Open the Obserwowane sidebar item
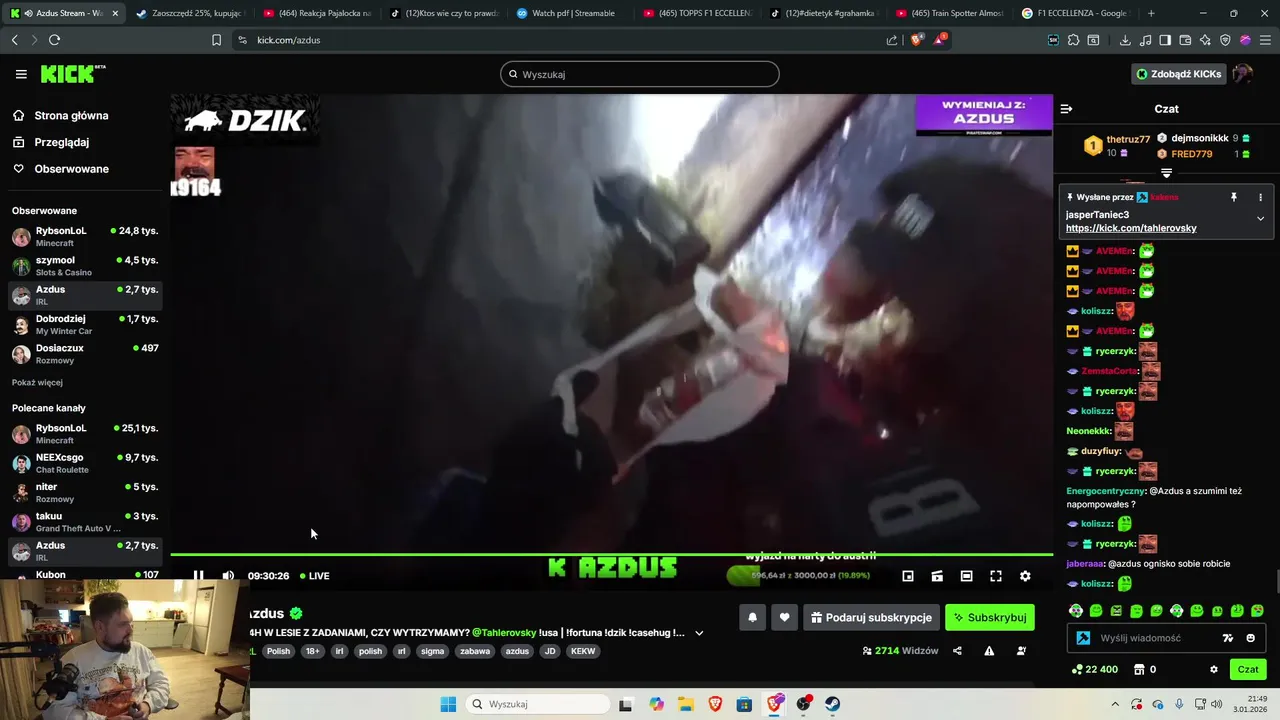Image resolution: width=1280 pixels, height=720 pixels. click(x=71, y=169)
